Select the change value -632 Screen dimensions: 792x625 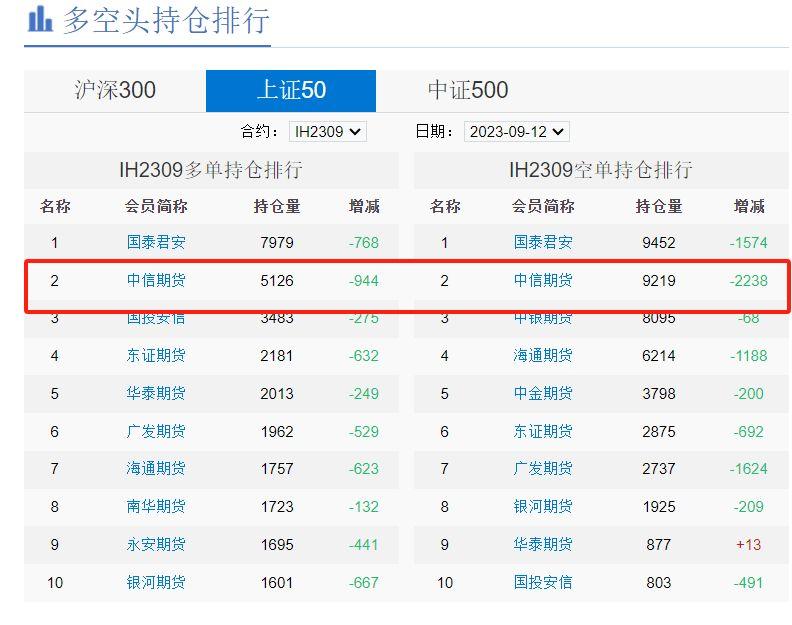pyautogui.click(x=364, y=356)
